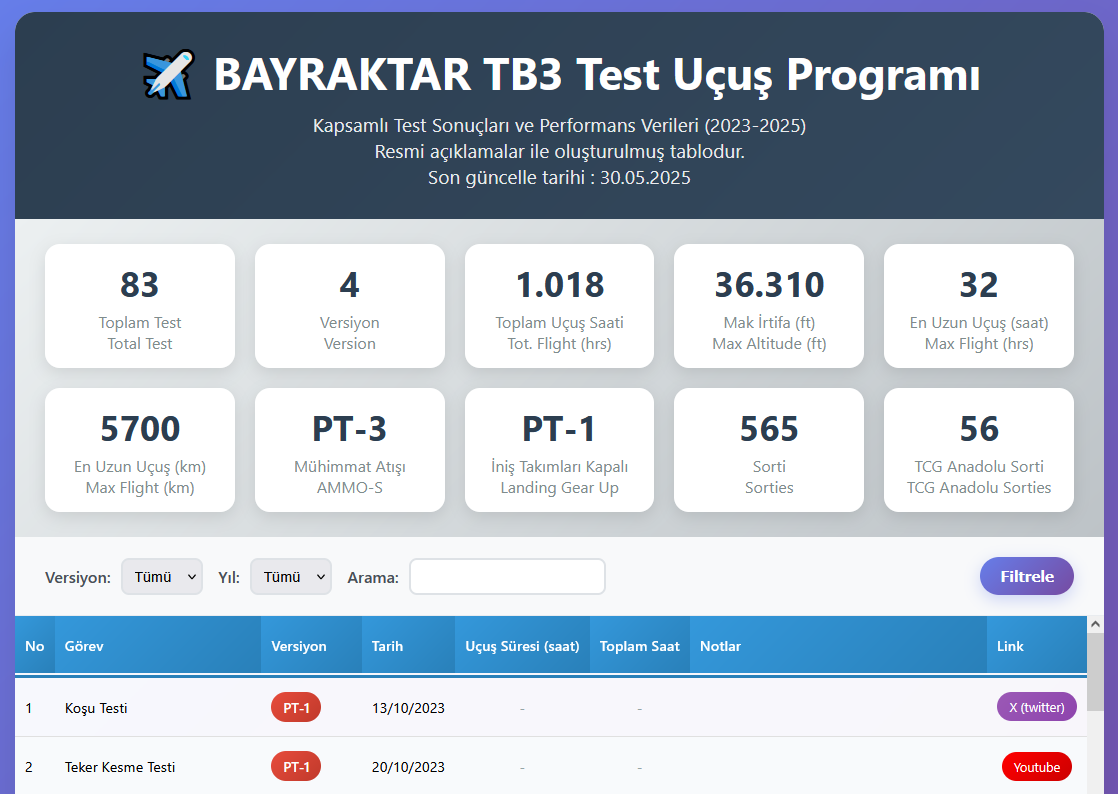Open the Youtube link for Teker Kesme Testi
Viewport: 1118px width, 794px height.
click(x=1037, y=767)
